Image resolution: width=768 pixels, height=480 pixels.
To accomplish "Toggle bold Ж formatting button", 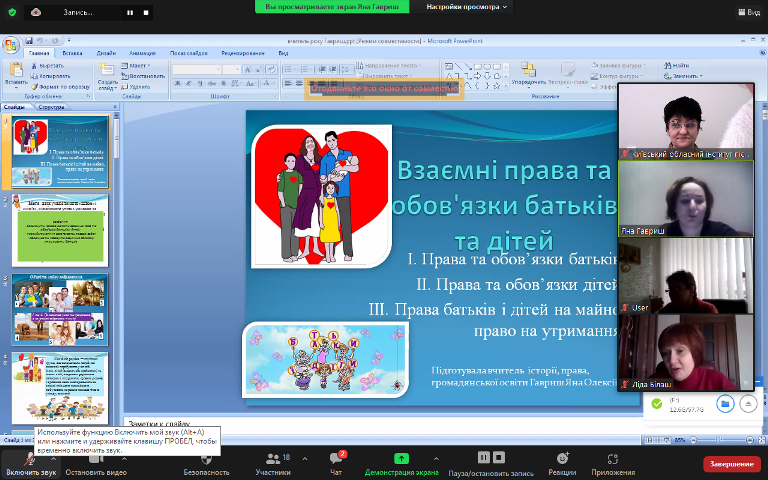I will tap(178, 83).
